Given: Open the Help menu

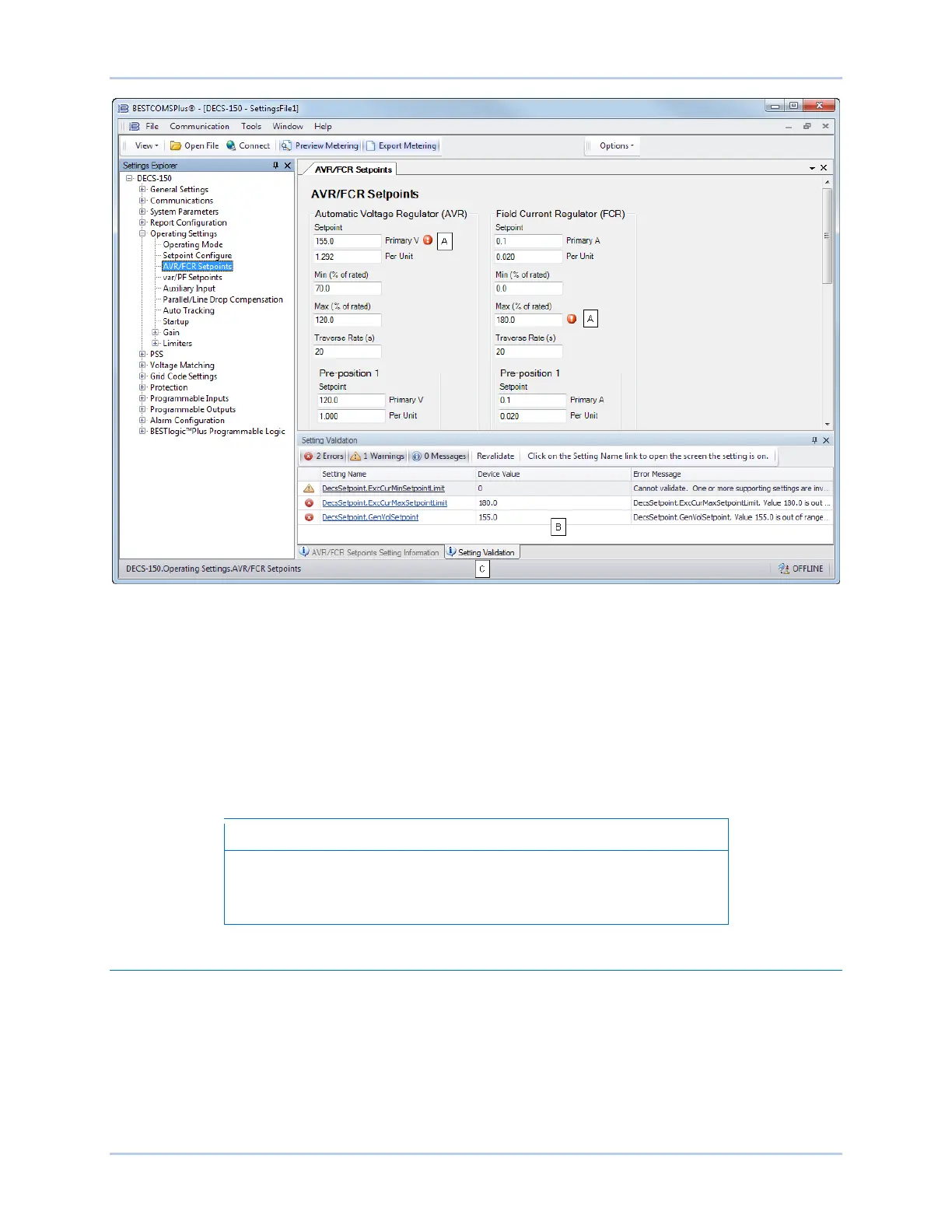Looking at the screenshot, I should [323, 126].
